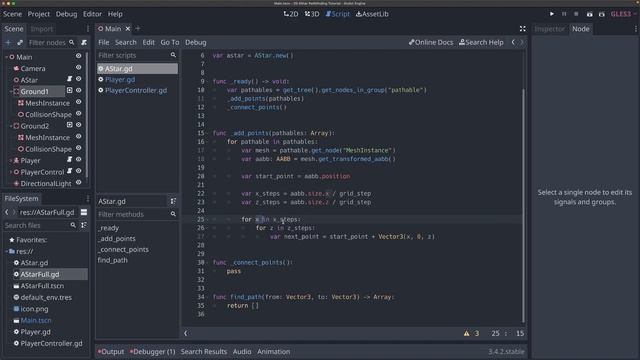Click the file sort icon beside Search files
Screen dimensions: 640x360
(x=84, y=225)
